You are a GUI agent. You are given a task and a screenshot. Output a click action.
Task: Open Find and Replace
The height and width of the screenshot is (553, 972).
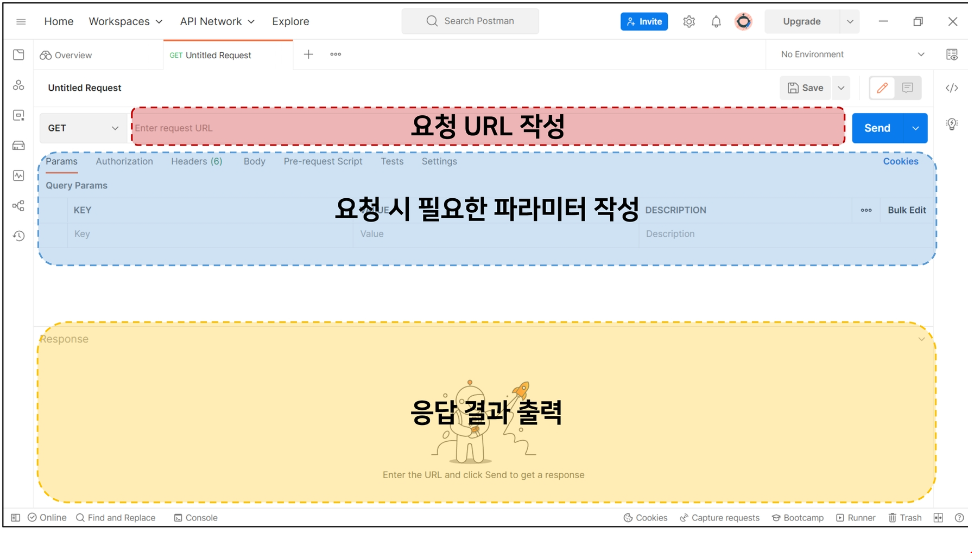coord(115,518)
